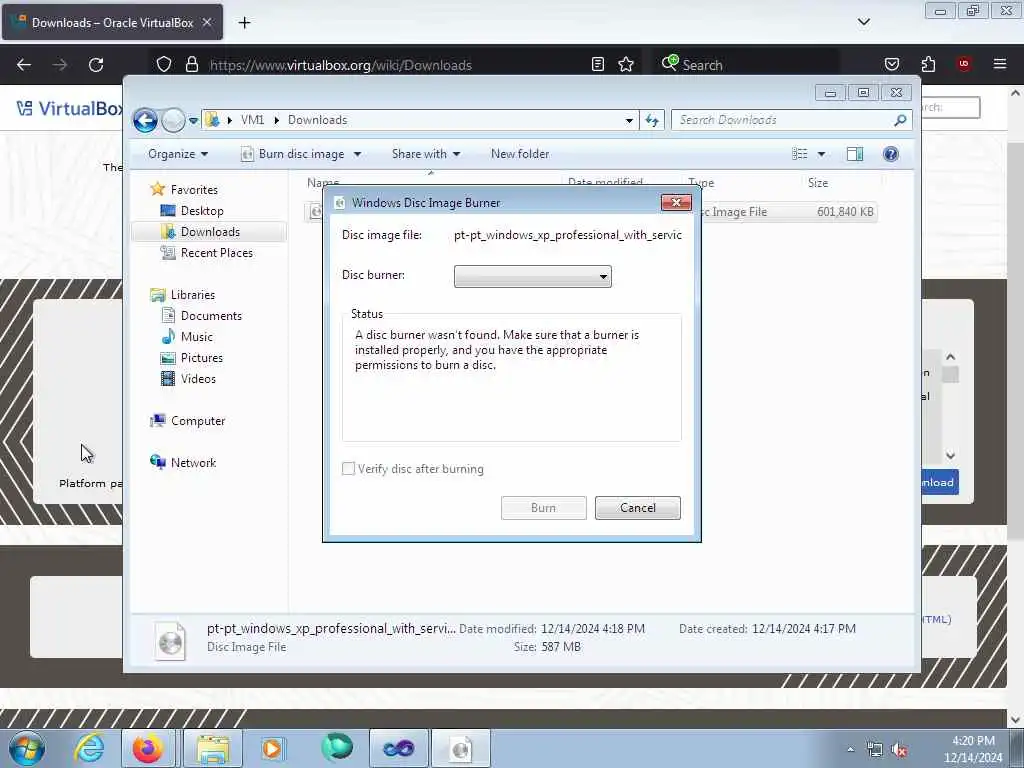Open Music library
This screenshot has height=768, width=1024.
click(x=197, y=337)
